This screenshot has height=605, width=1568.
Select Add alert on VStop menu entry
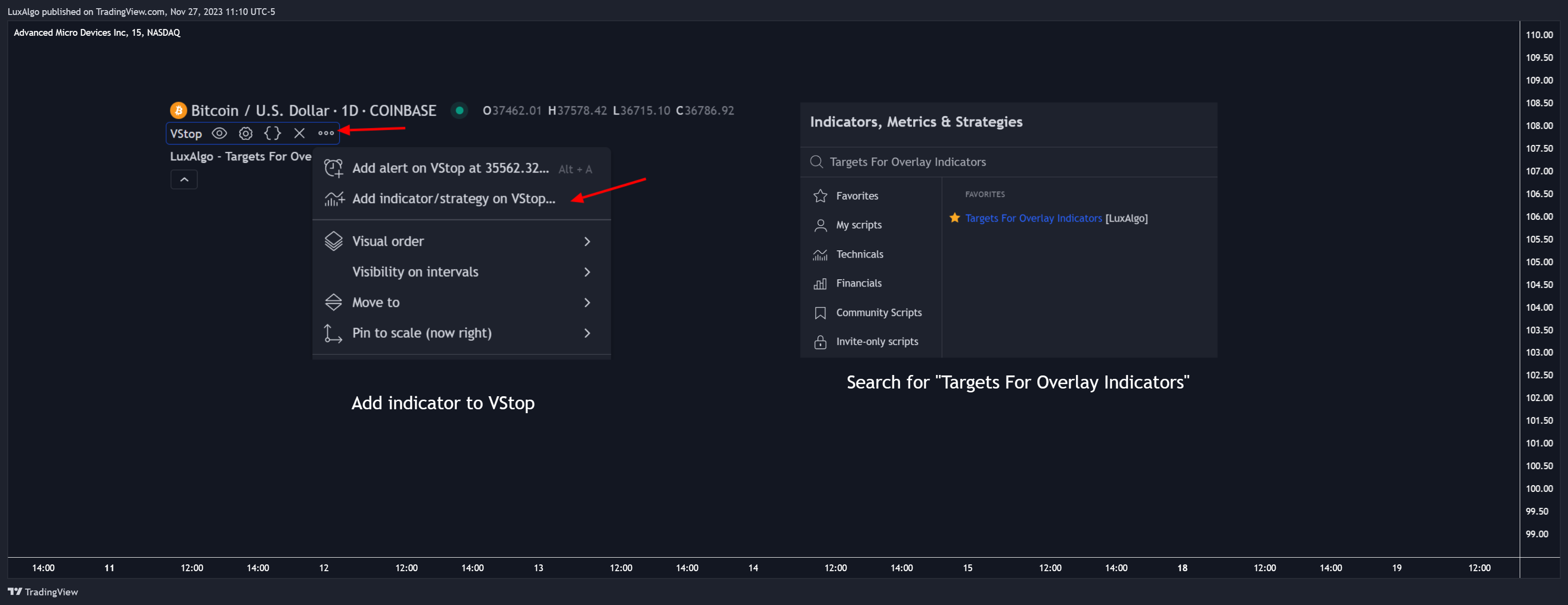tap(451, 168)
